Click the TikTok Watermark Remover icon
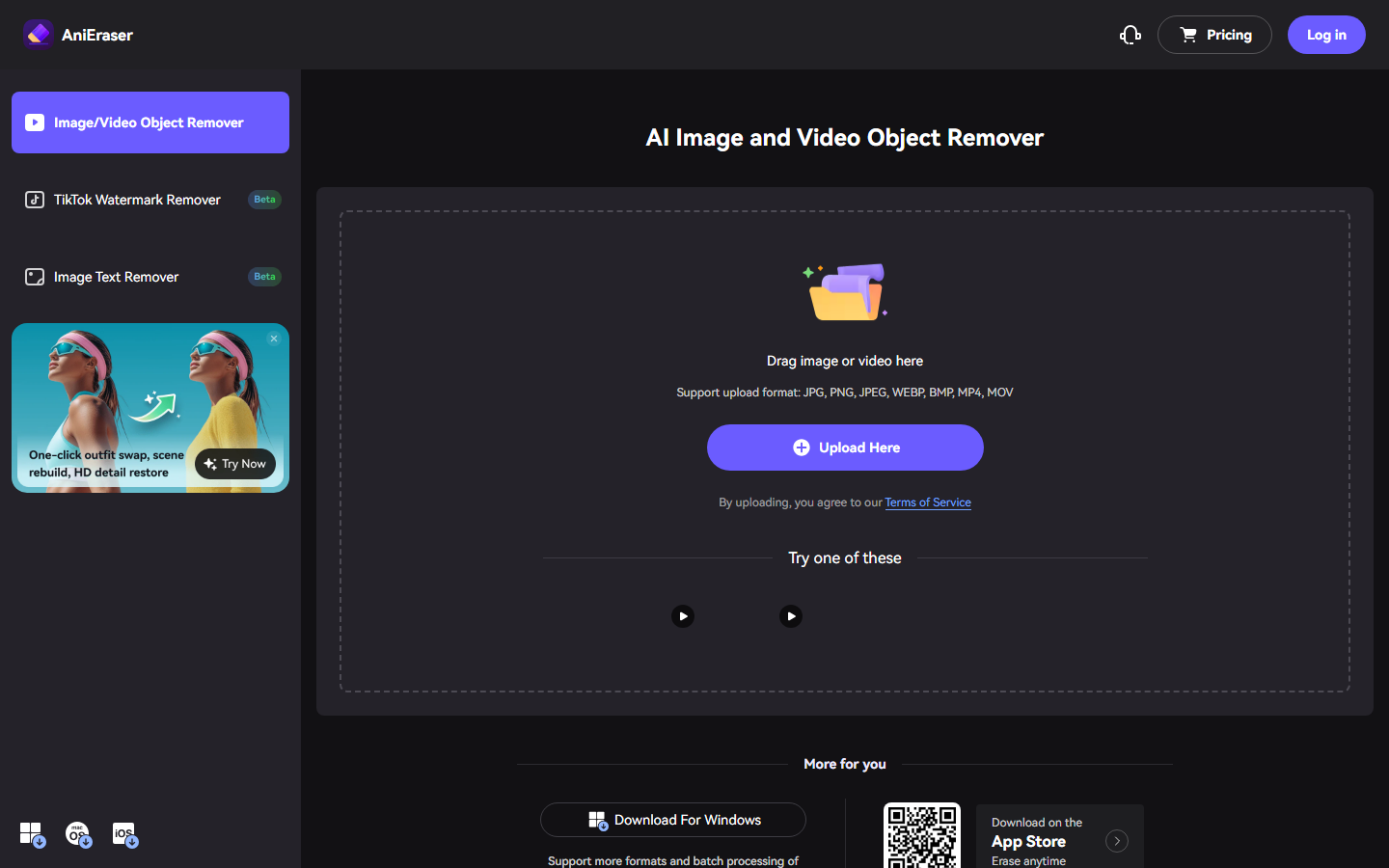Screen dimensions: 1389x868 coord(35,200)
